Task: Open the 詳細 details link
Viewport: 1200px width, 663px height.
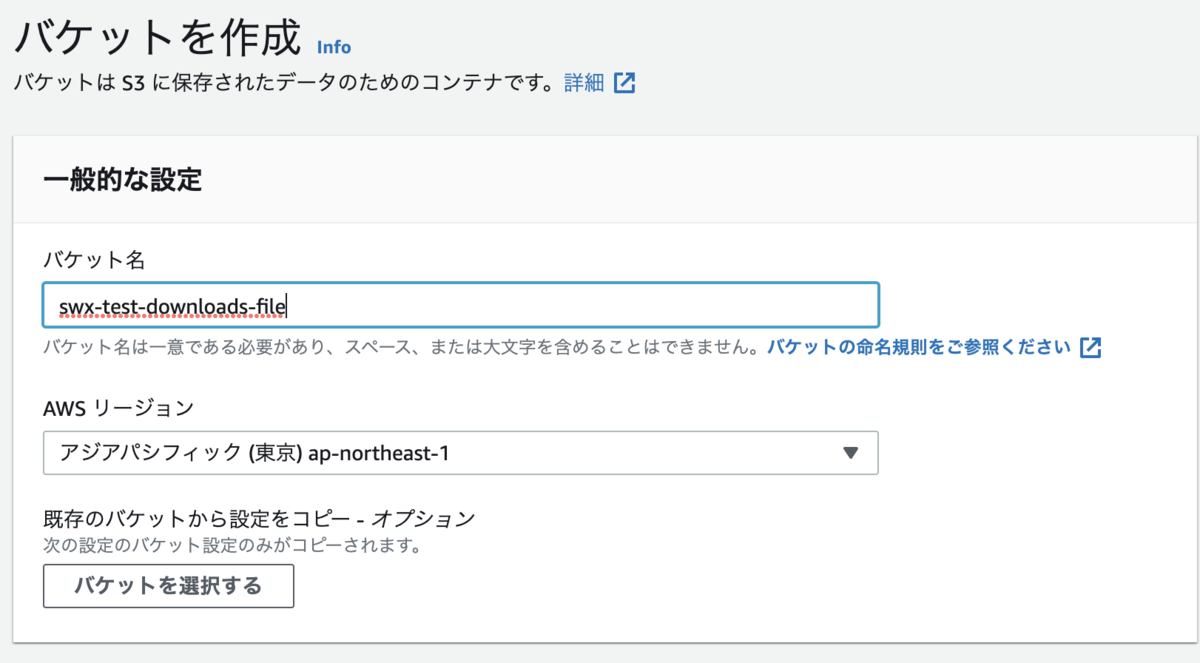Action: click(x=584, y=83)
